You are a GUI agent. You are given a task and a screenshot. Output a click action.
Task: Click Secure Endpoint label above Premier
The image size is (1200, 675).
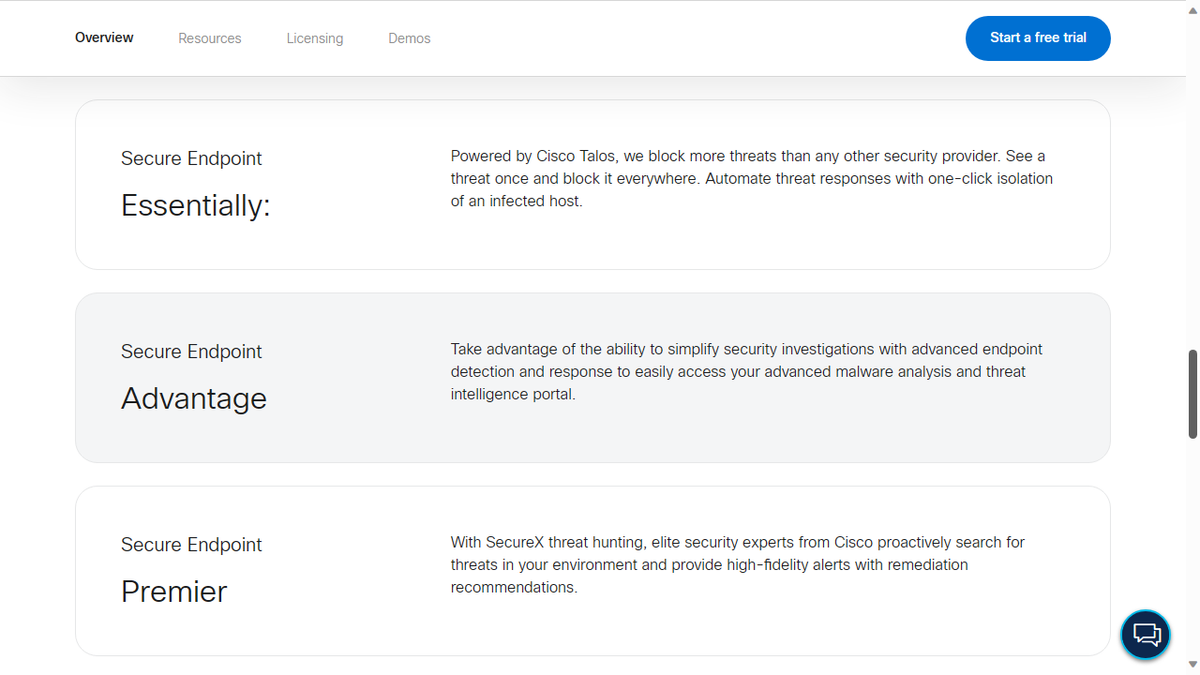191,544
